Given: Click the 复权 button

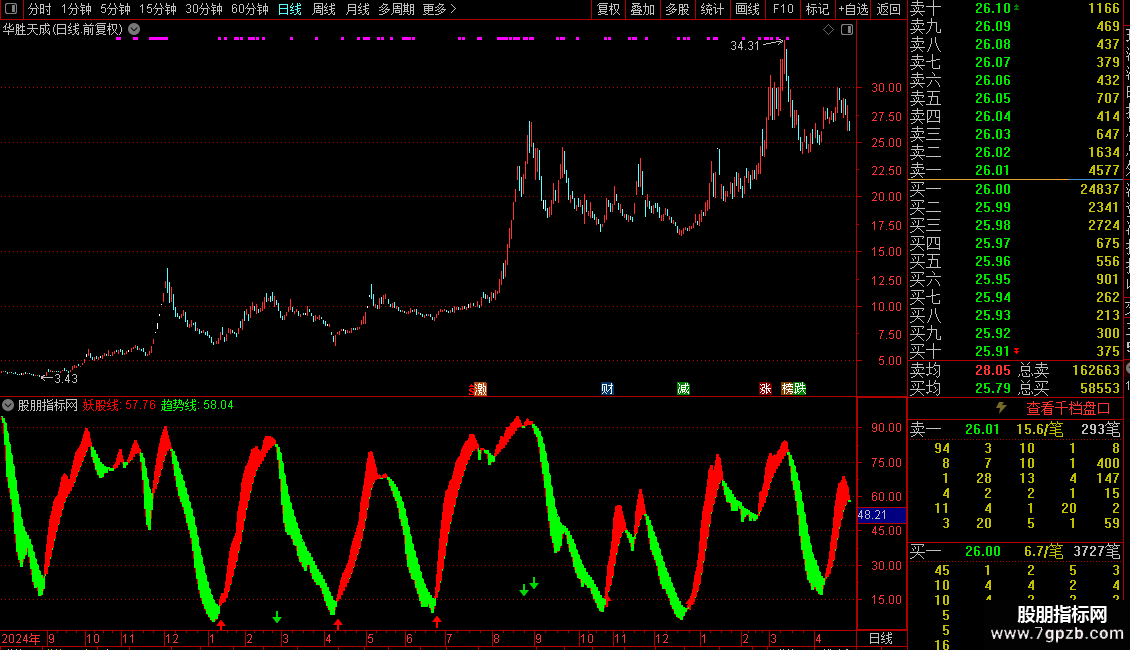Looking at the screenshot, I should click(x=608, y=9).
